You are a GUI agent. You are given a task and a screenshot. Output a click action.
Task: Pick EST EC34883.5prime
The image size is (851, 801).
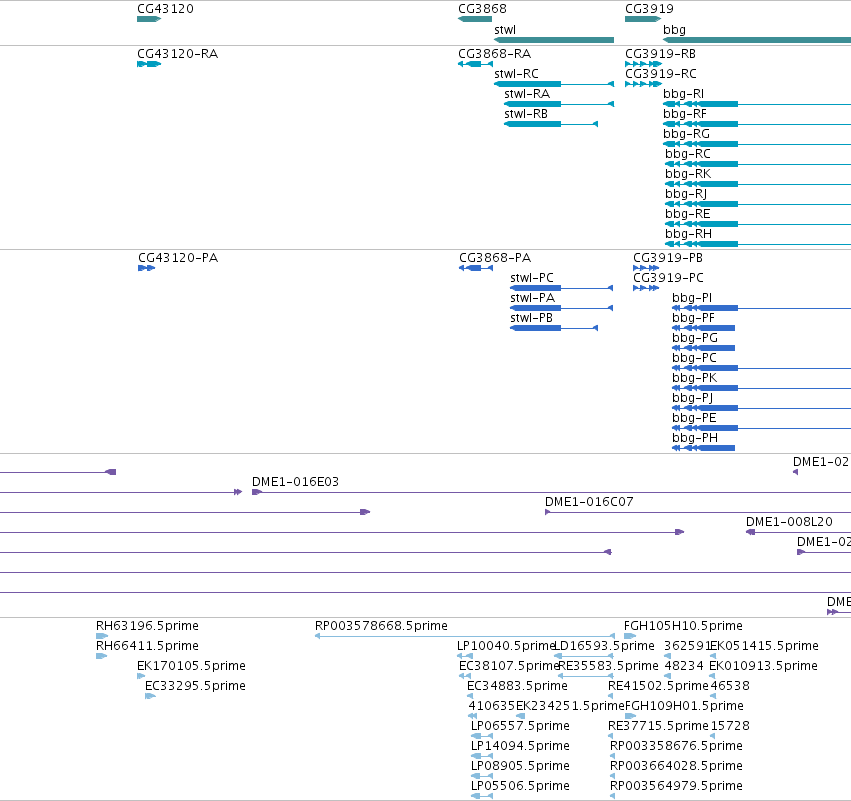point(517,686)
